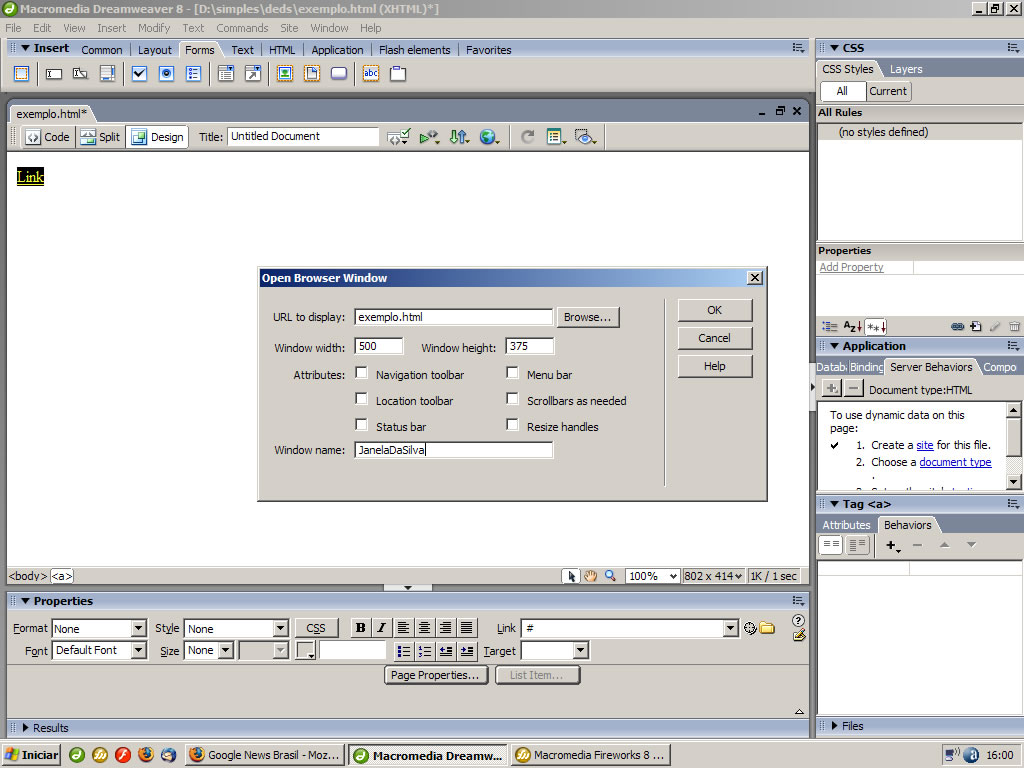The width and height of the screenshot is (1024, 768).
Task: Open the Font dropdown in Properties
Action: (x=138, y=650)
